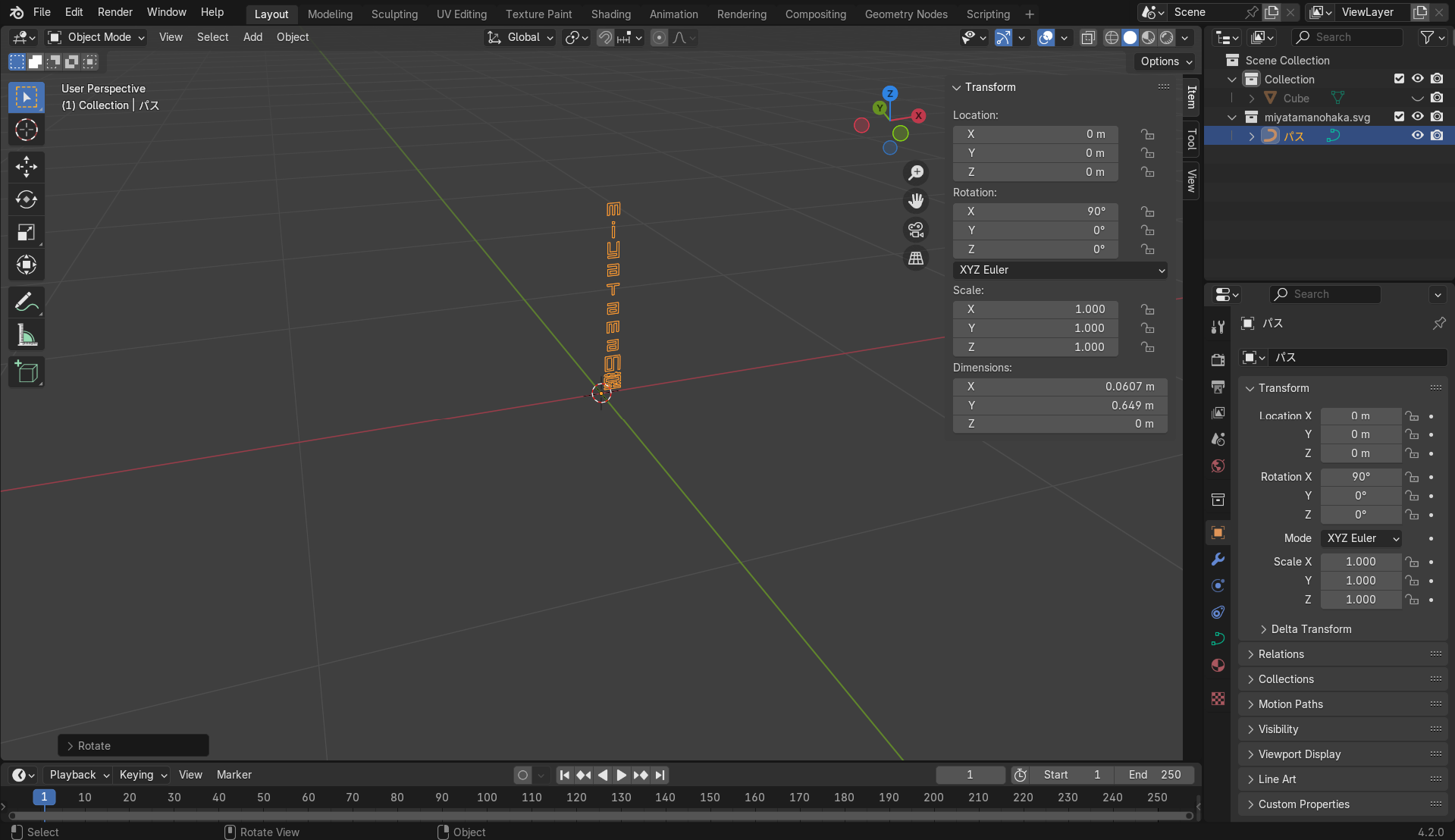Open the Render properties tab
The width and height of the screenshot is (1455, 840).
(x=1218, y=359)
